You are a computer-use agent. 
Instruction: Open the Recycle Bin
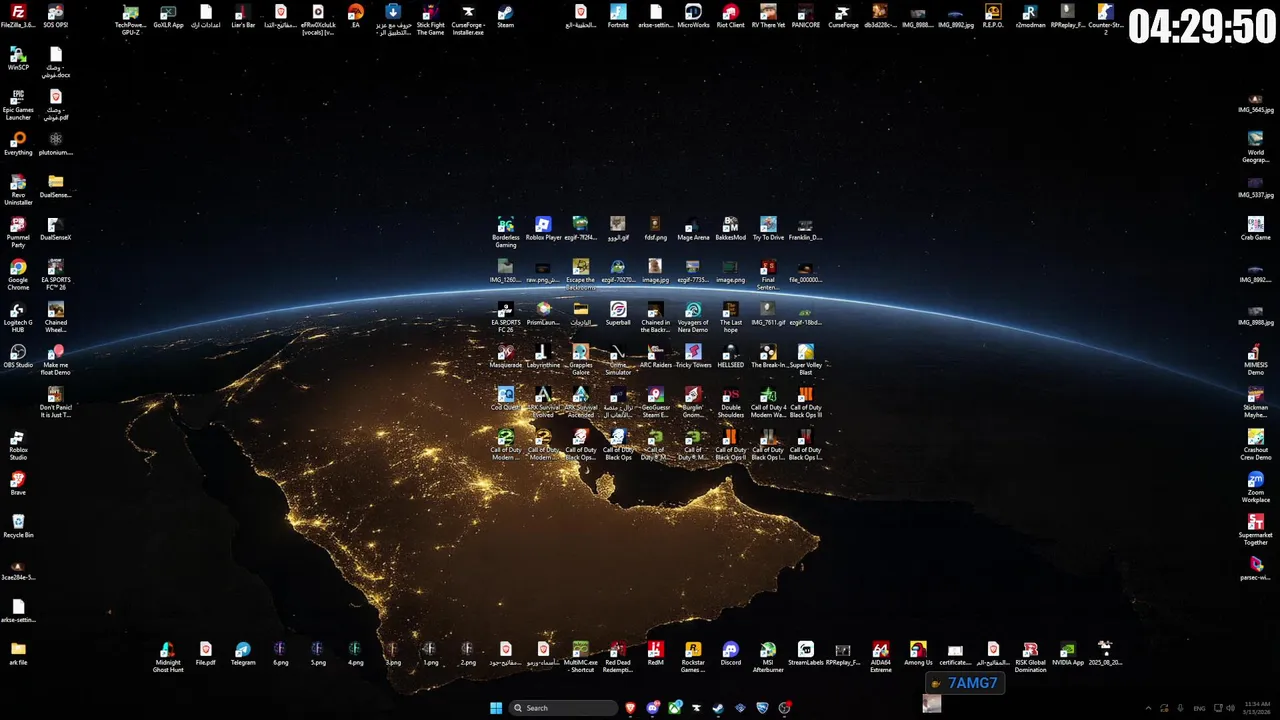pos(18,526)
